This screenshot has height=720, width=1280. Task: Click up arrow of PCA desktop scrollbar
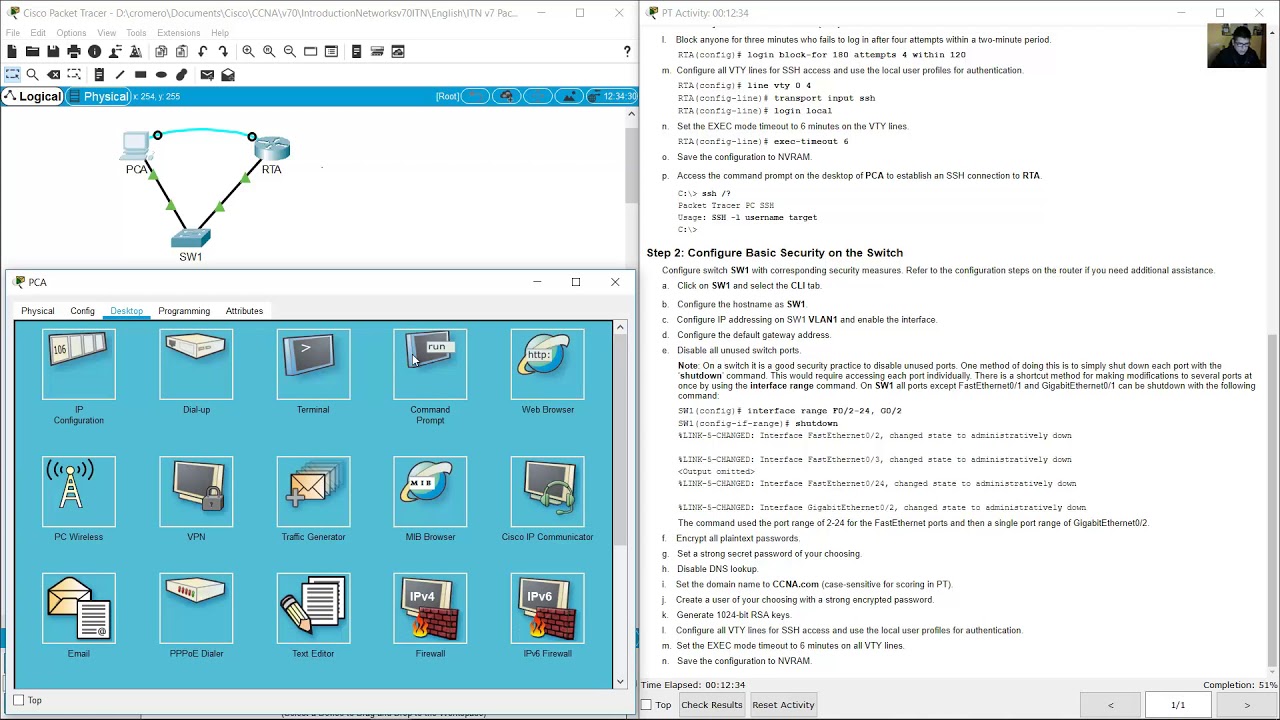point(620,327)
